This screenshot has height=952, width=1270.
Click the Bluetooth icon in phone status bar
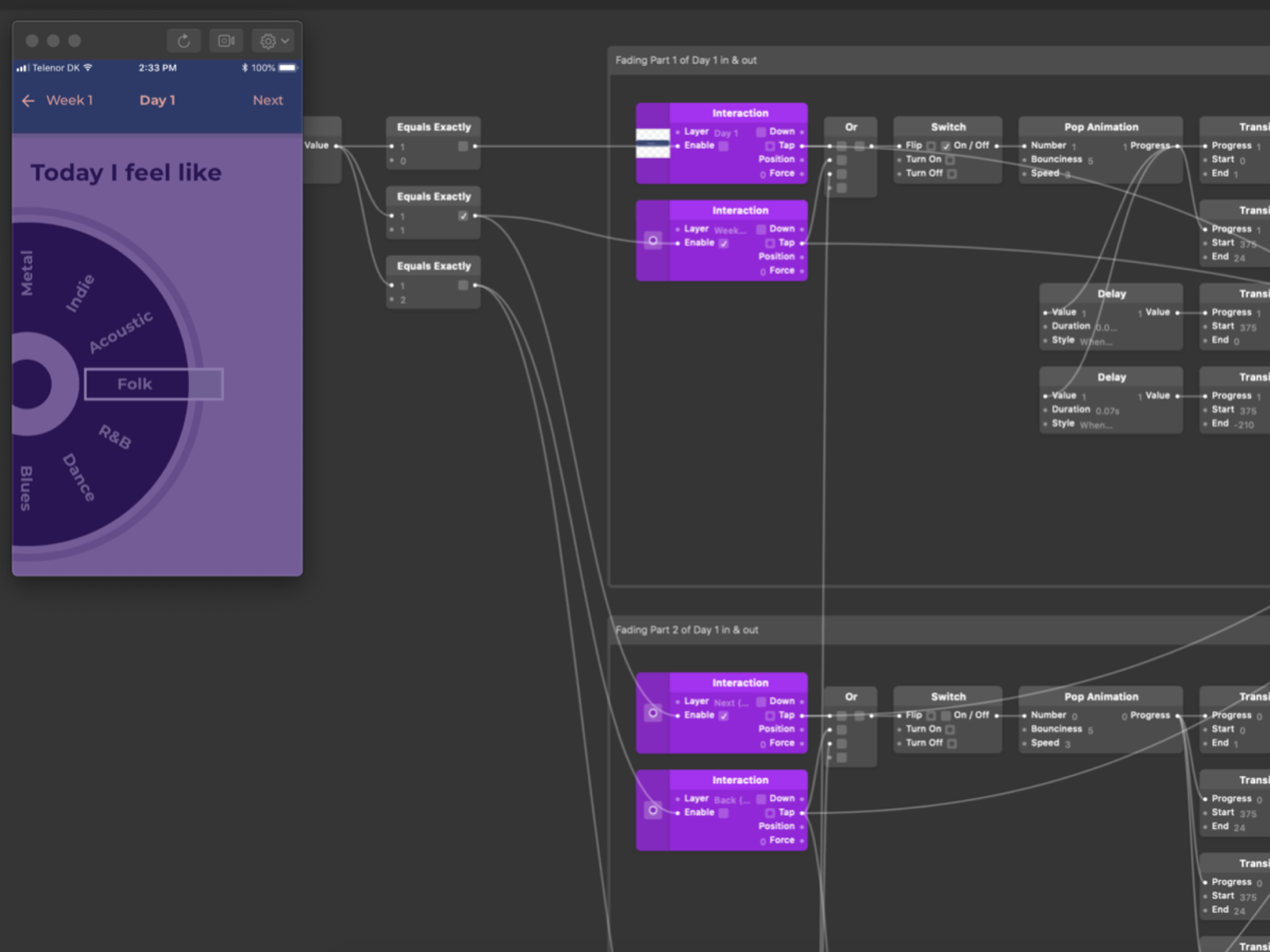click(x=244, y=68)
